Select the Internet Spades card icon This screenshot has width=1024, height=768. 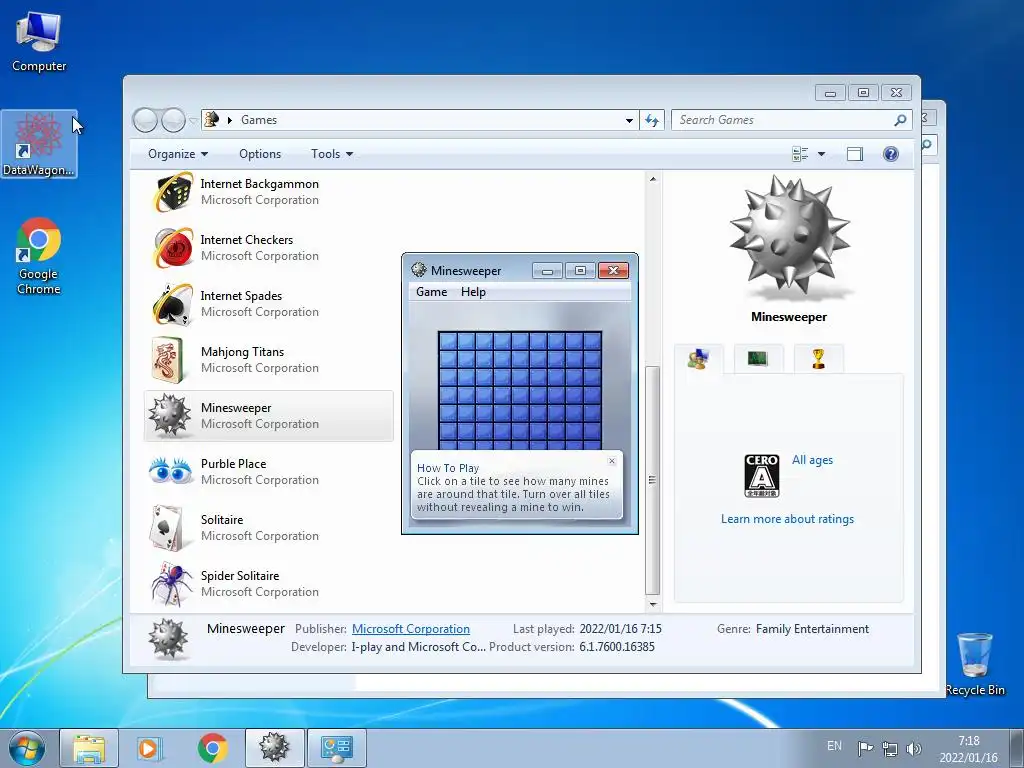coord(172,304)
